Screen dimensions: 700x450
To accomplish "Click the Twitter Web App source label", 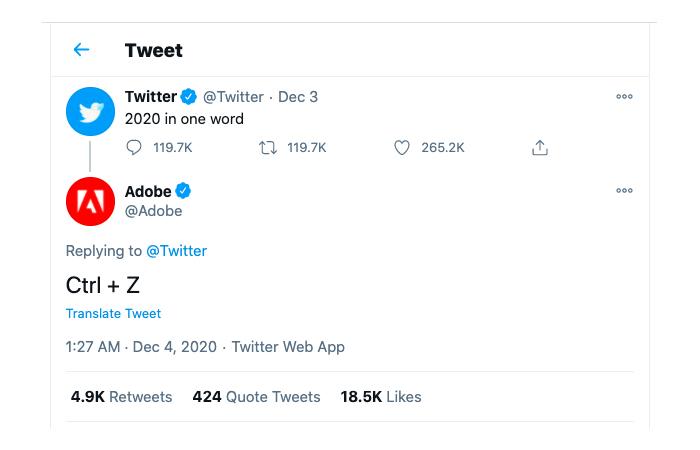I will coord(288,346).
